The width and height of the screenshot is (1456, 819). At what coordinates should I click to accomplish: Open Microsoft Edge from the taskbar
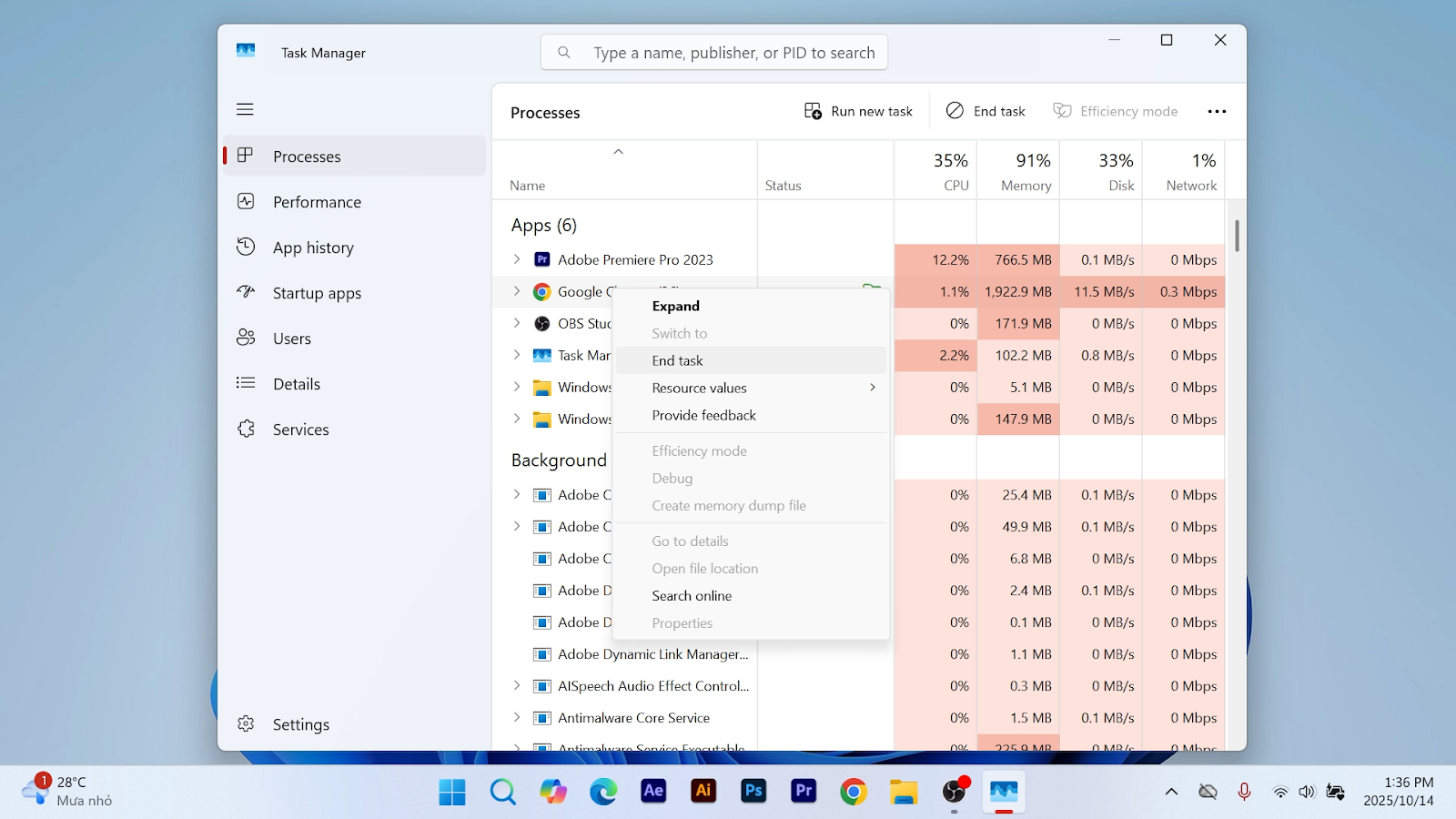pyautogui.click(x=602, y=792)
